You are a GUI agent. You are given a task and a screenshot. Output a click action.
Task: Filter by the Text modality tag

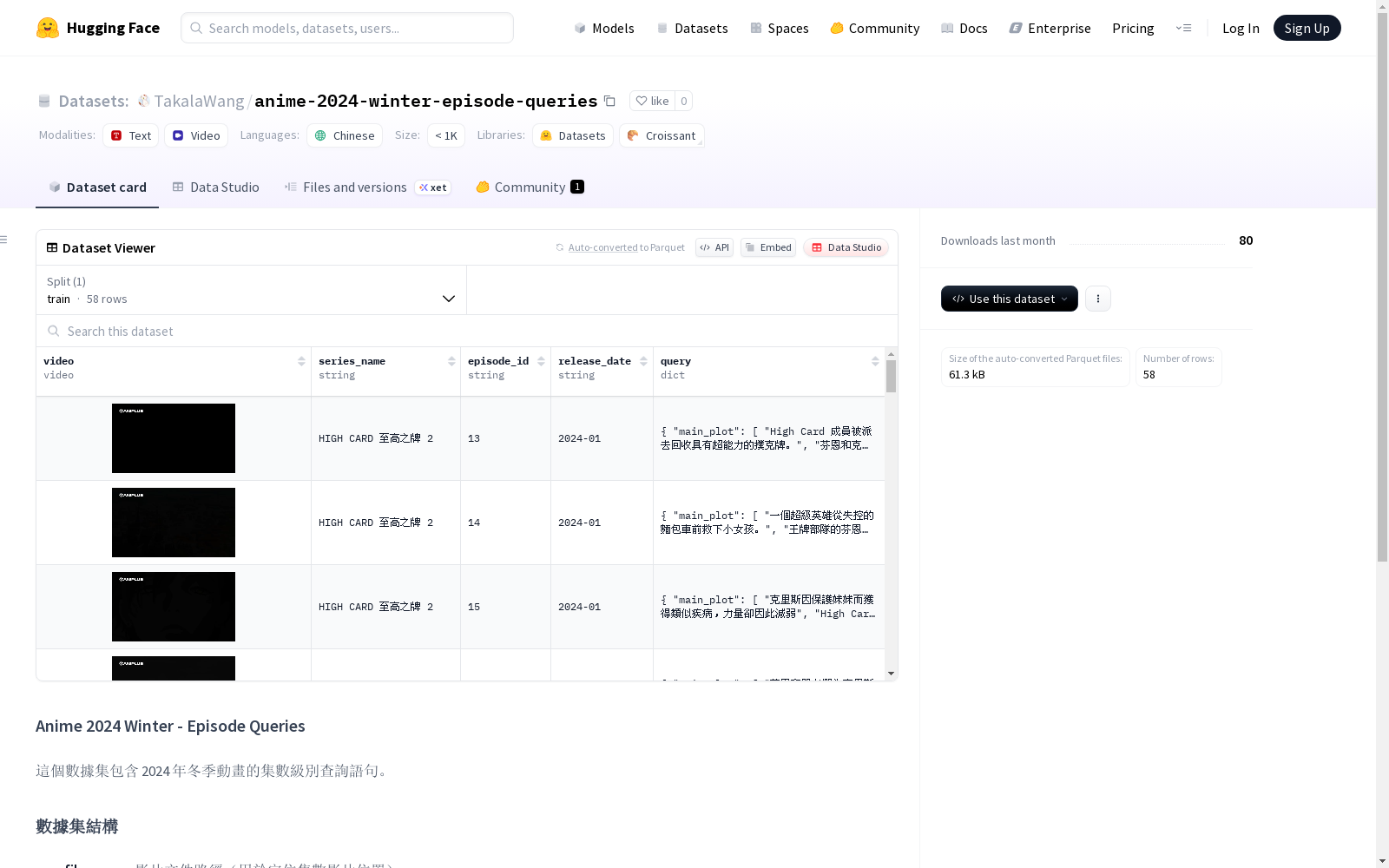coord(131,135)
